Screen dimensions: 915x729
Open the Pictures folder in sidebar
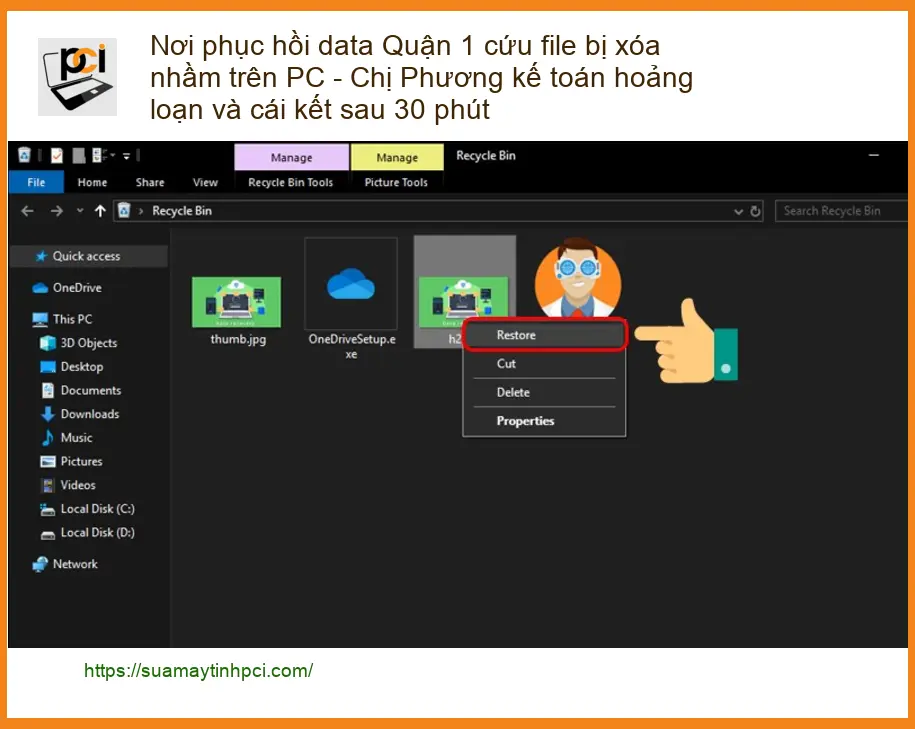(x=81, y=461)
